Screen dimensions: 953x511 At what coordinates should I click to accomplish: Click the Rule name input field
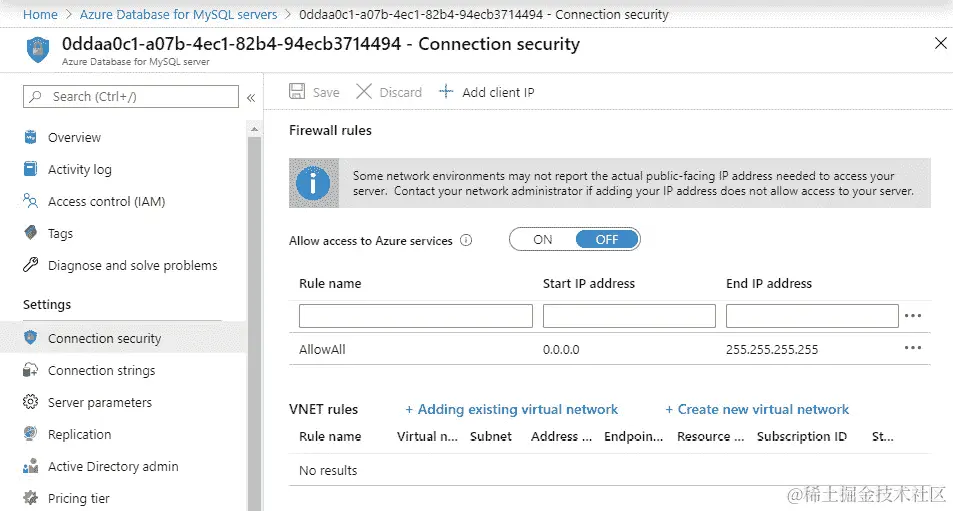(x=415, y=316)
